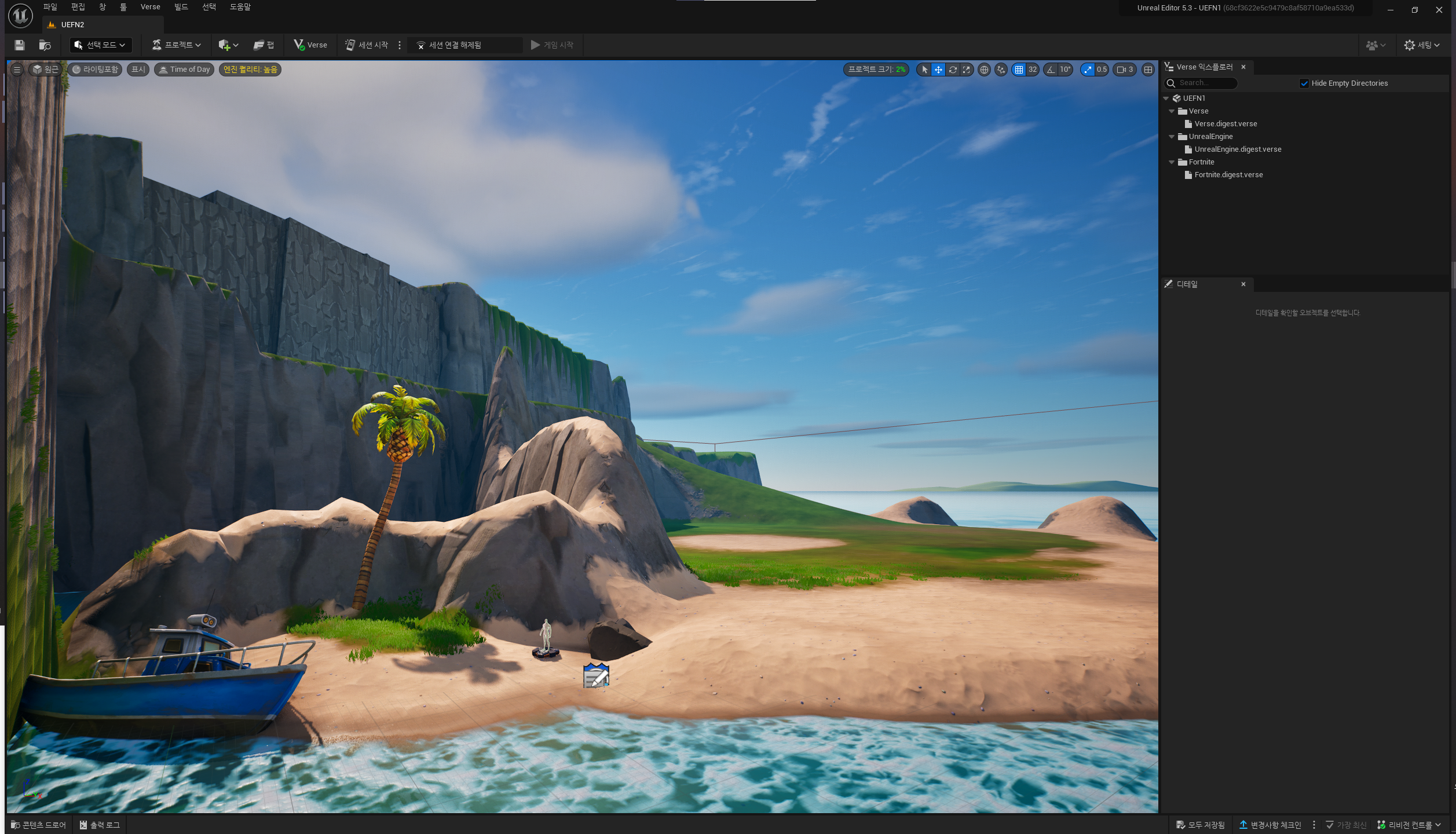Image resolution: width=1456 pixels, height=834 pixels.
Task: Open the viewport hamburger options menu
Action: [17, 69]
